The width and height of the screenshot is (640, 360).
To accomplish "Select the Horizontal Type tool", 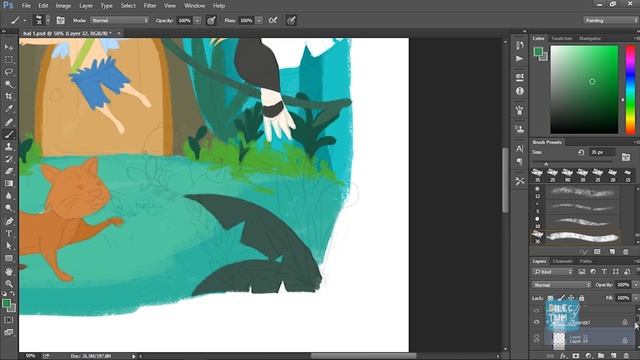I will pos(9,233).
